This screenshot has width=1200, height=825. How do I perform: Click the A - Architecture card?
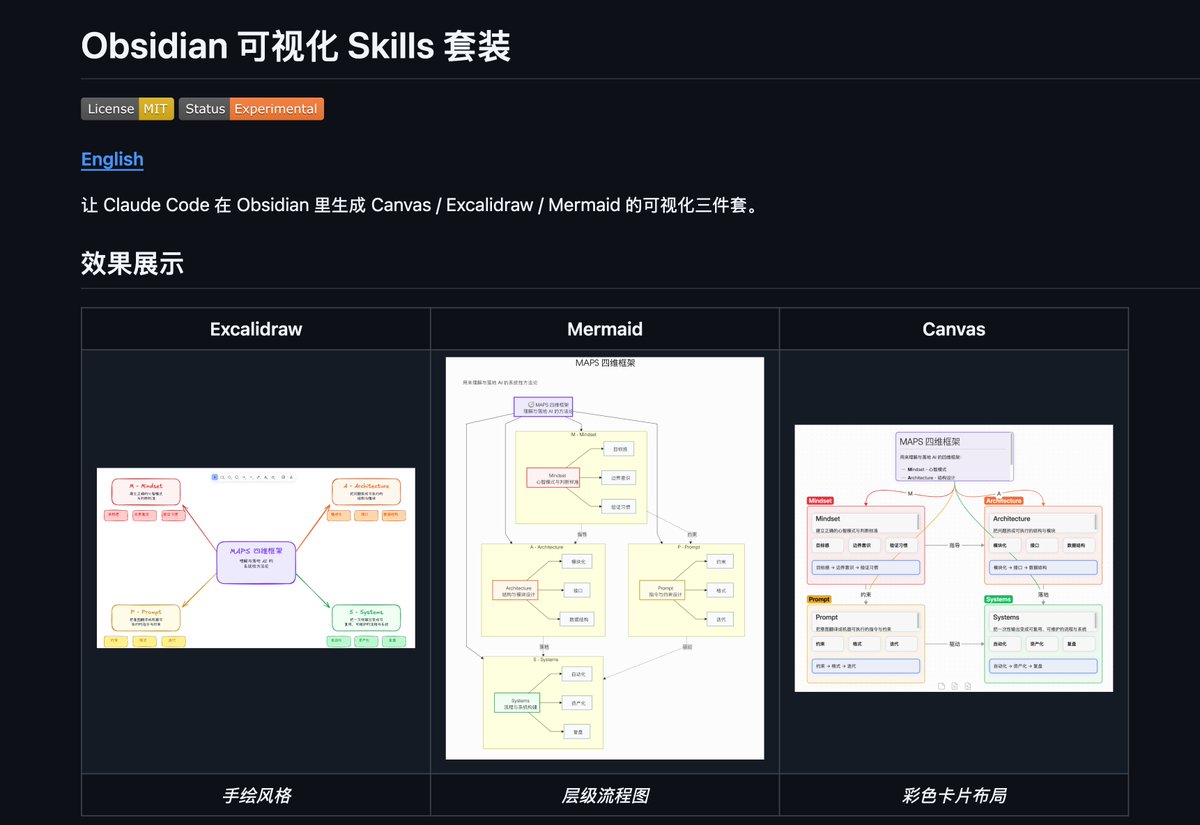366,490
